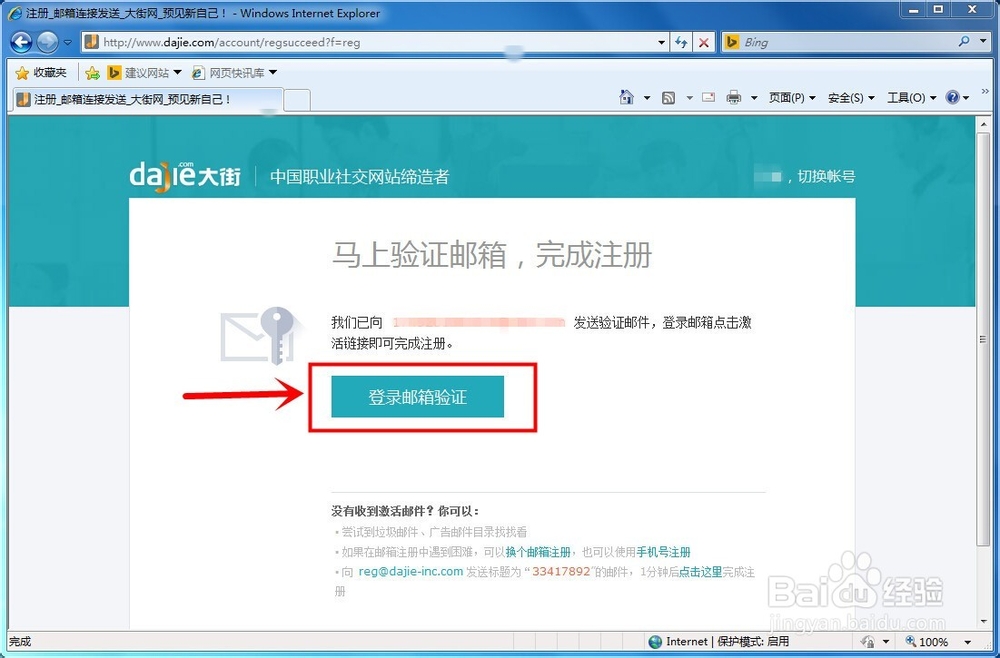Viewport: 1000px width, 658px height.
Task: Open a new blank tab
Action: click(x=297, y=100)
